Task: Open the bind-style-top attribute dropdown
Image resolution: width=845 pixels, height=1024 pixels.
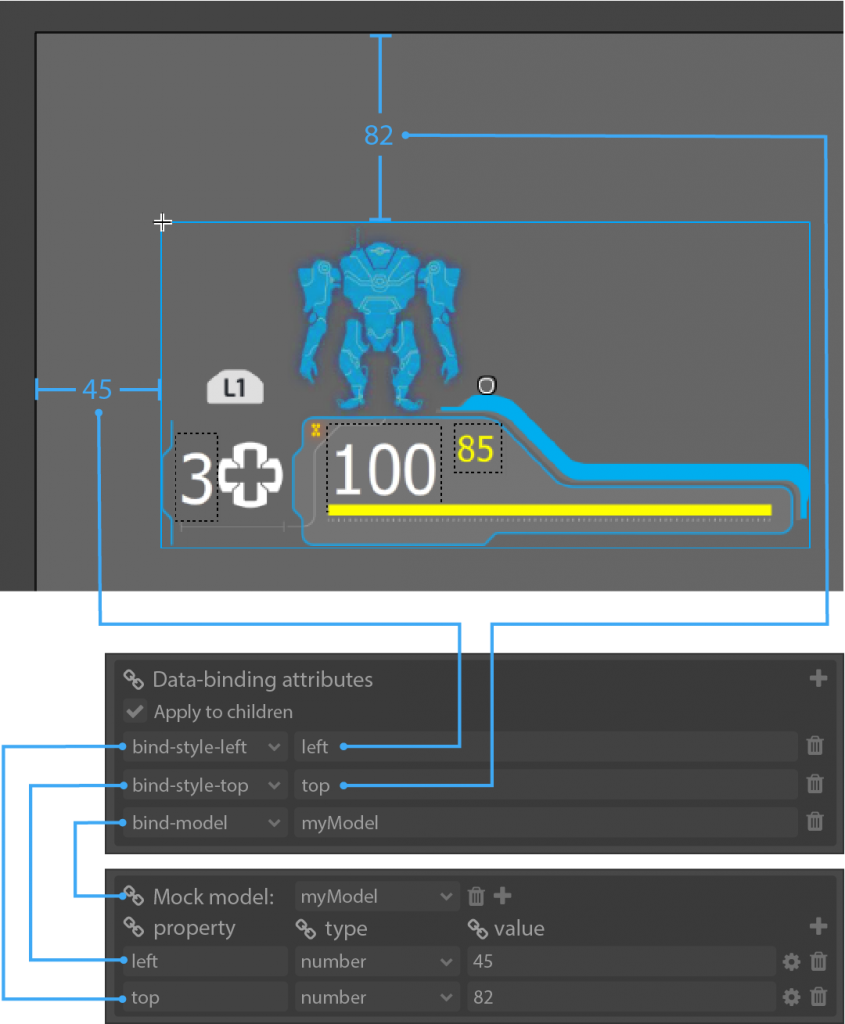Action: pos(273,785)
